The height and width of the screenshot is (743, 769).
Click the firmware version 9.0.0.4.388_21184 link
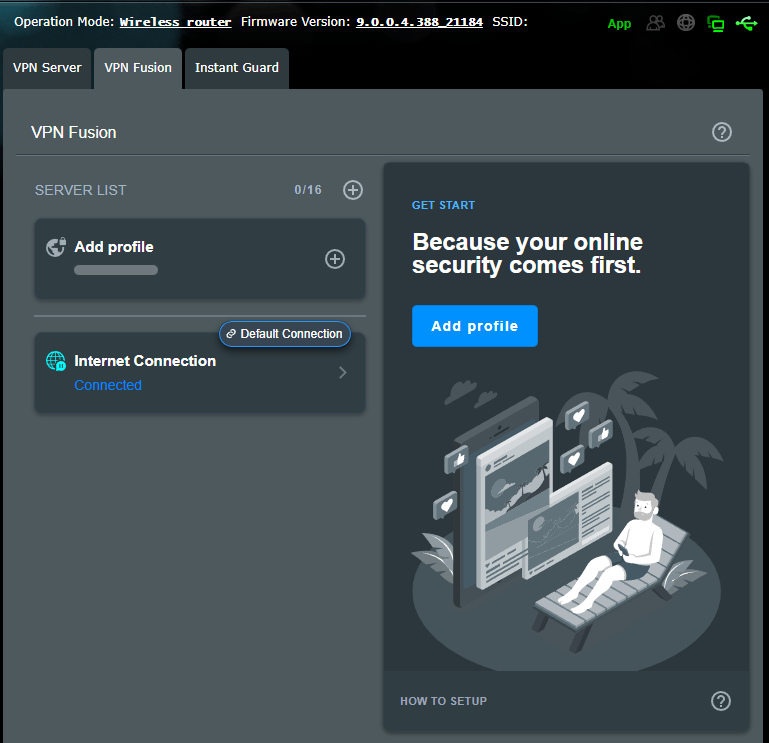[x=420, y=22]
